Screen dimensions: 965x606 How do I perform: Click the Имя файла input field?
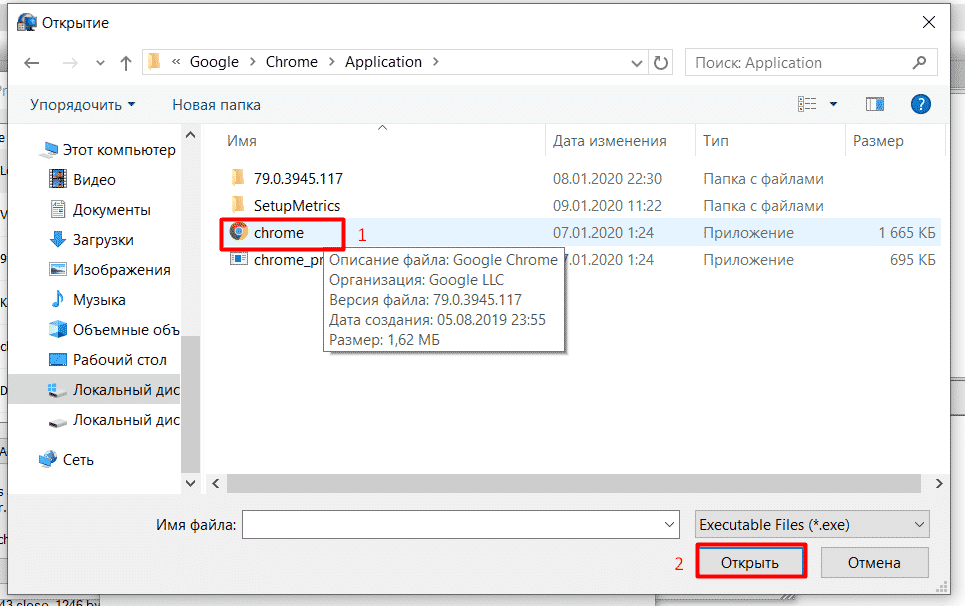(x=450, y=524)
